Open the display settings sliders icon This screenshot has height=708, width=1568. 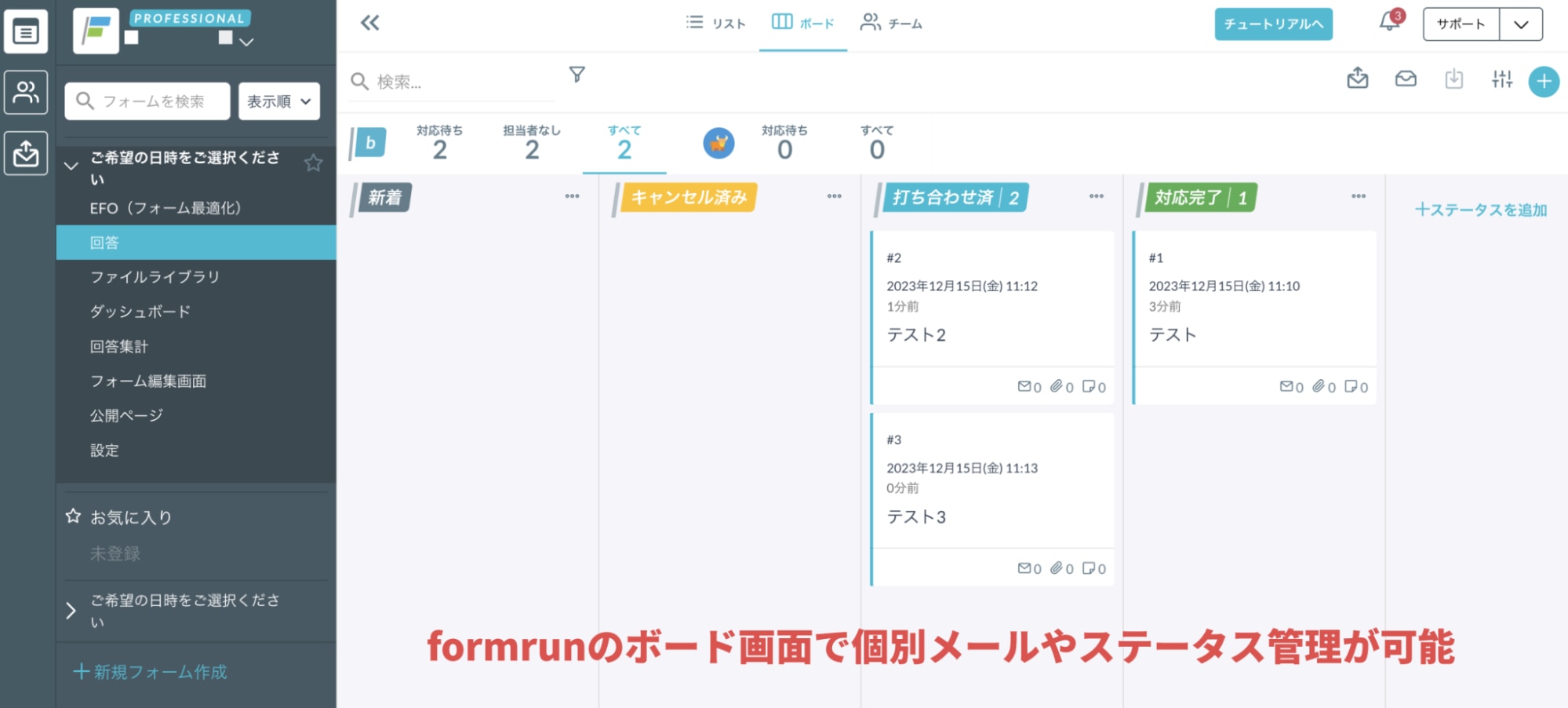1502,78
